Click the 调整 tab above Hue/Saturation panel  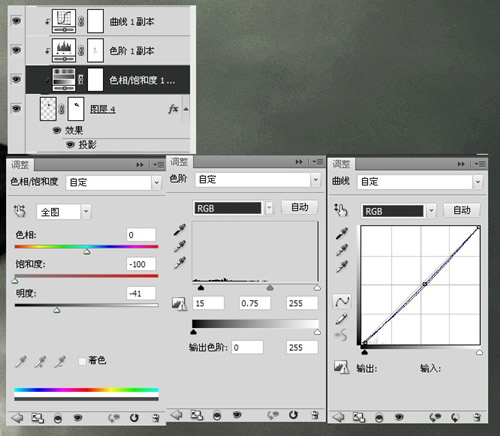20,165
